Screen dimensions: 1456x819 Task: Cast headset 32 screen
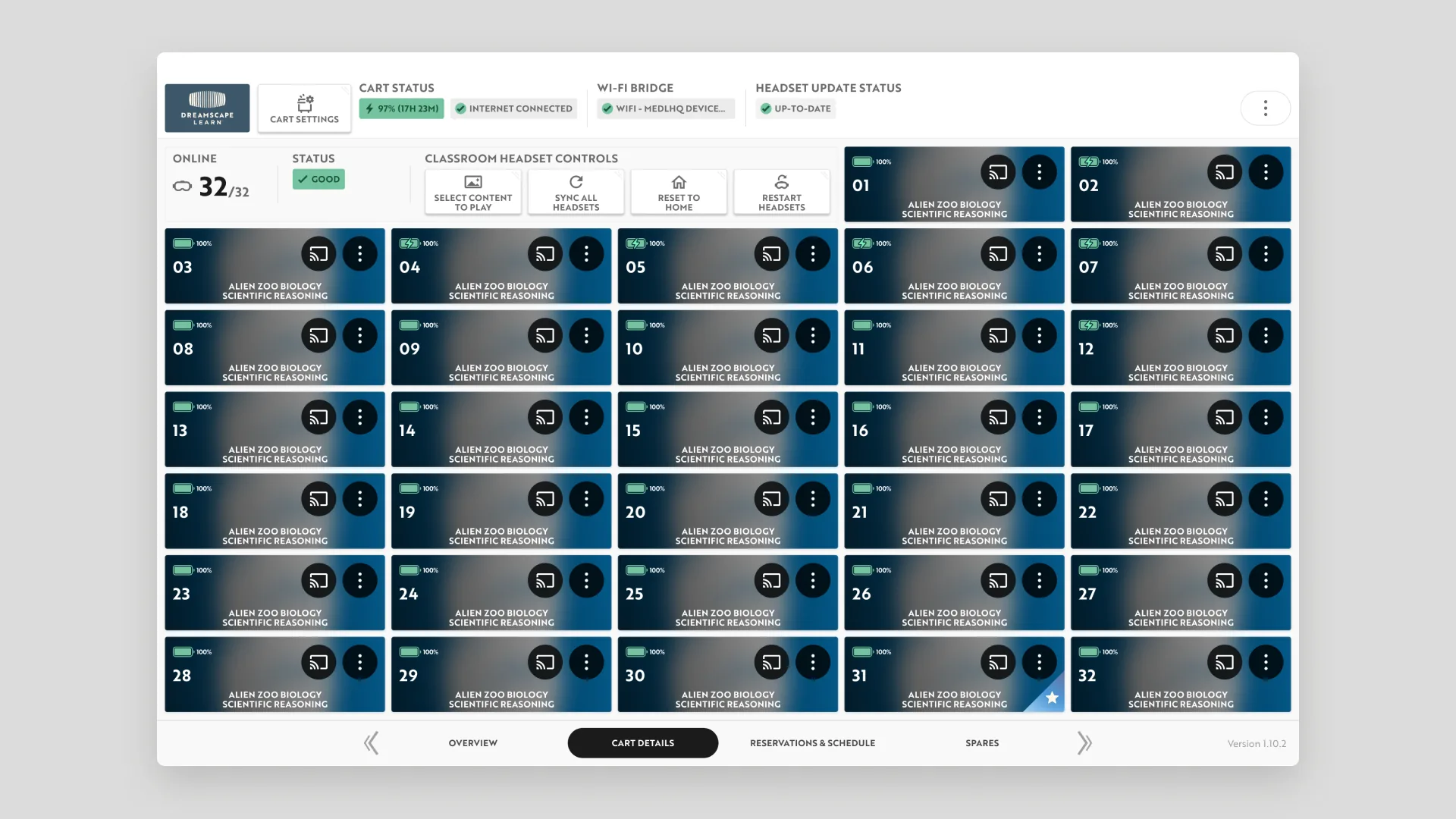coord(1225,663)
